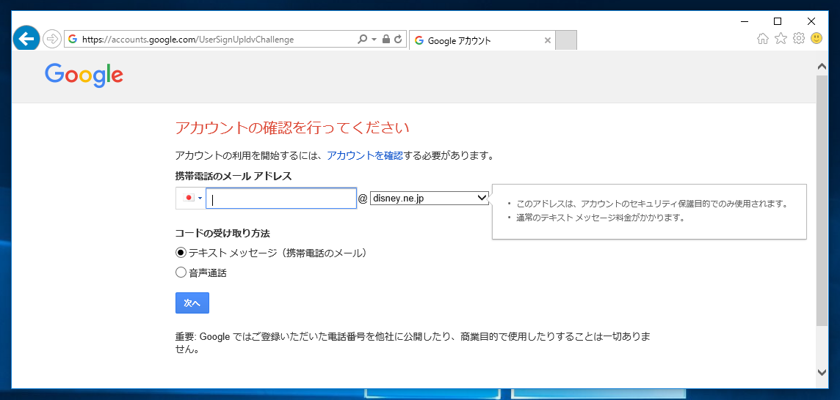Click the search magnifier in address bar
Screen dimensions: 840x400
pyautogui.click(x=362, y=39)
